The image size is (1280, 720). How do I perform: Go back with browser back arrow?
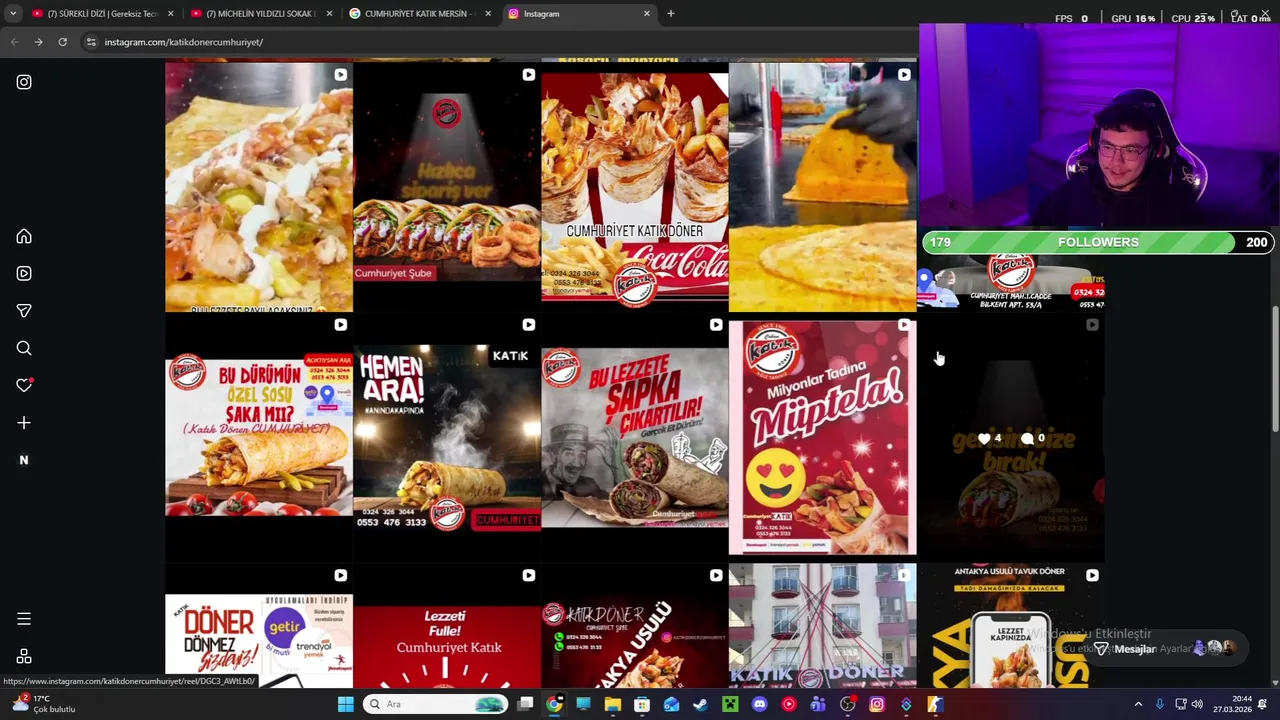14,42
